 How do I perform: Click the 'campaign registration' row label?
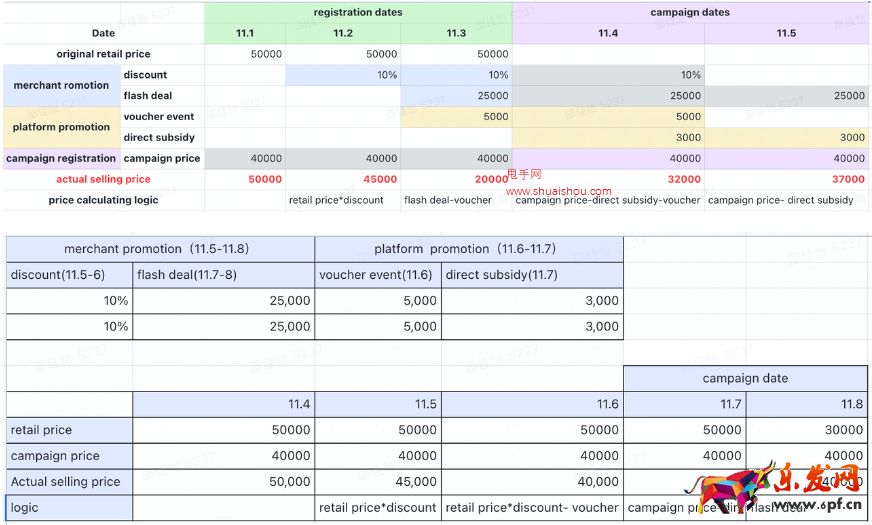(61, 158)
